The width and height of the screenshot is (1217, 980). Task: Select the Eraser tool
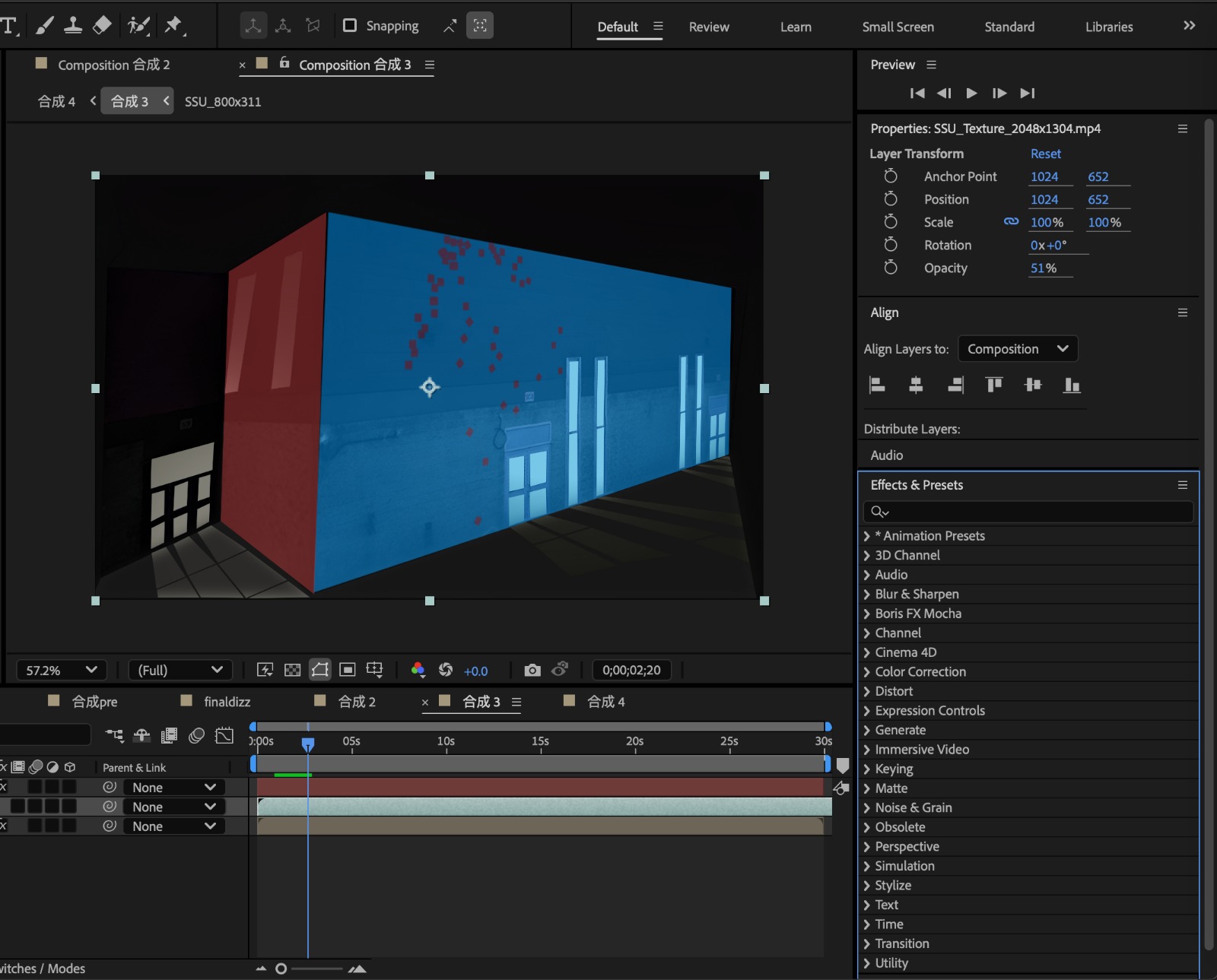tap(102, 25)
